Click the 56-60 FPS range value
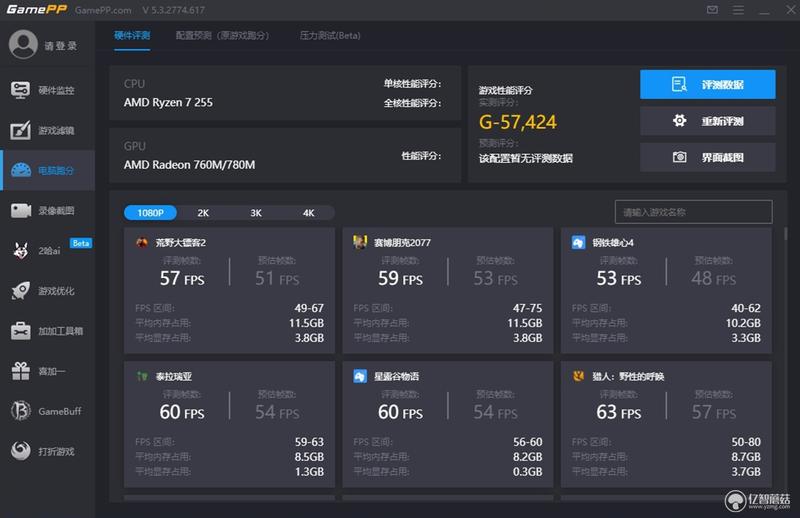This screenshot has height=518, width=800. click(x=528, y=442)
